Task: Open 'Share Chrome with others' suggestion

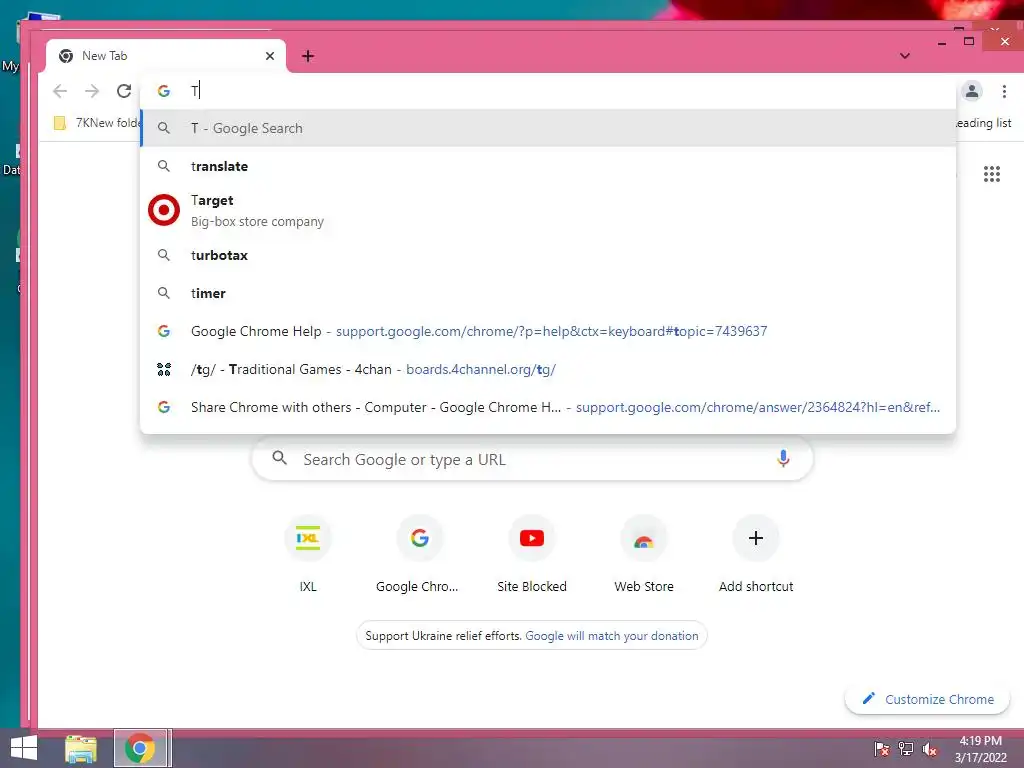Action: pyautogui.click(x=549, y=407)
